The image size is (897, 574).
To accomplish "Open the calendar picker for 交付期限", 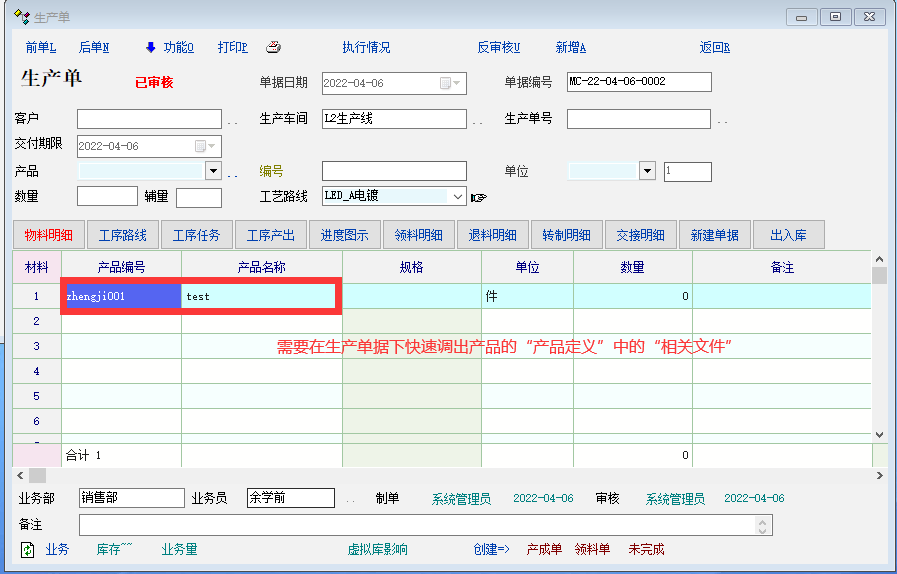I will point(206,146).
